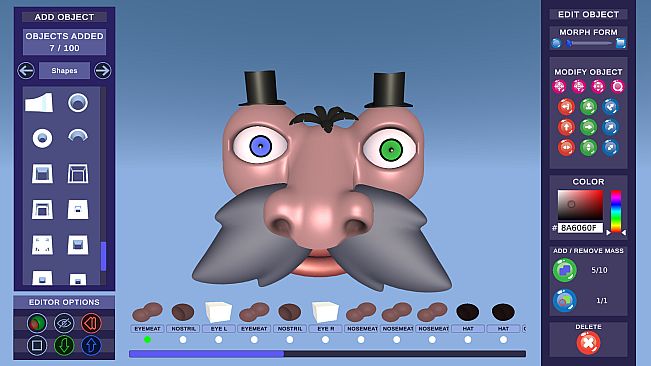Click the blue up arrow editor option
This screenshot has height=366, width=651.
91,345
